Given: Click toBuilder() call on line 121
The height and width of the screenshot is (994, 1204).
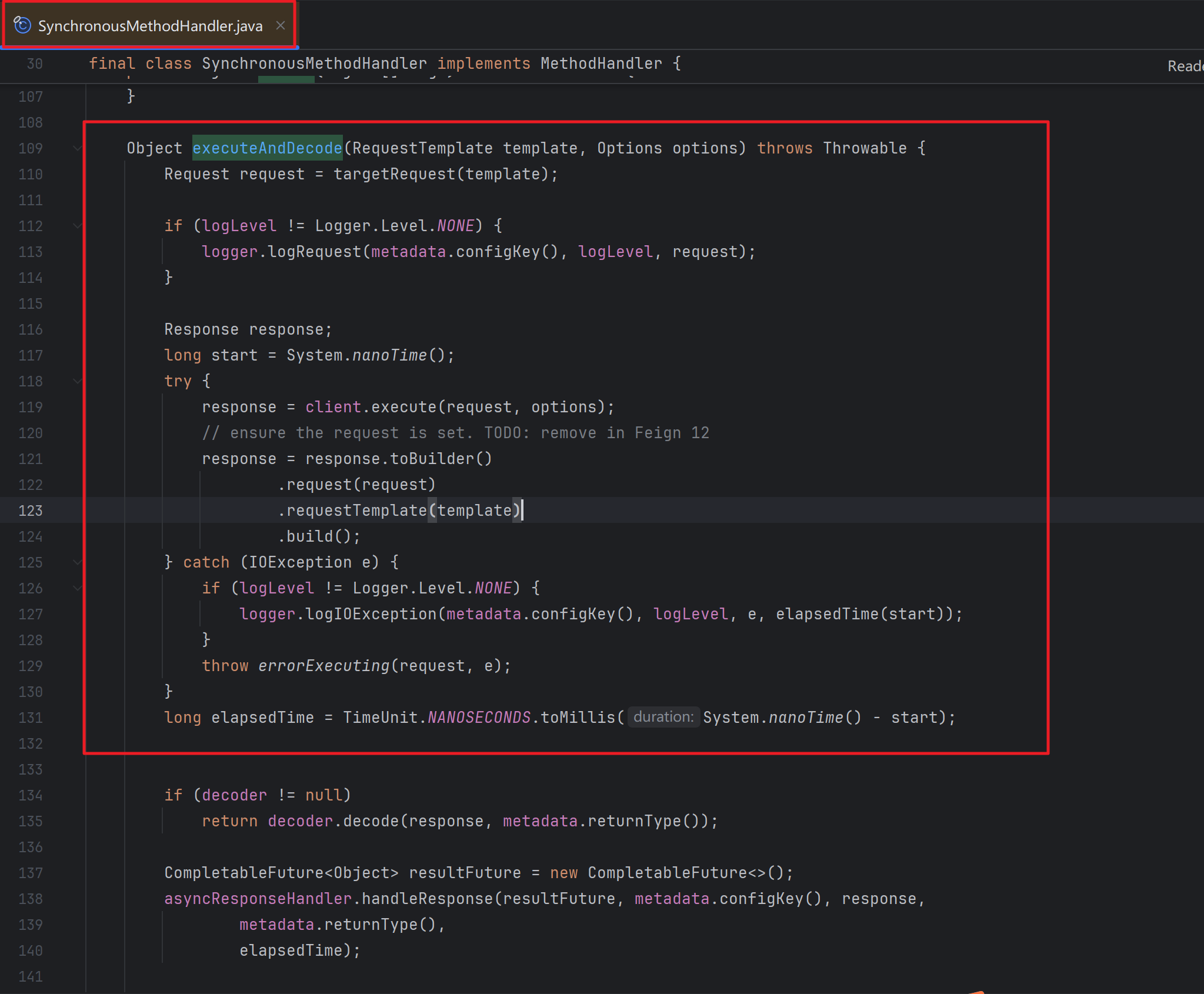Looking at the screenshot, I should click(441, 459).
